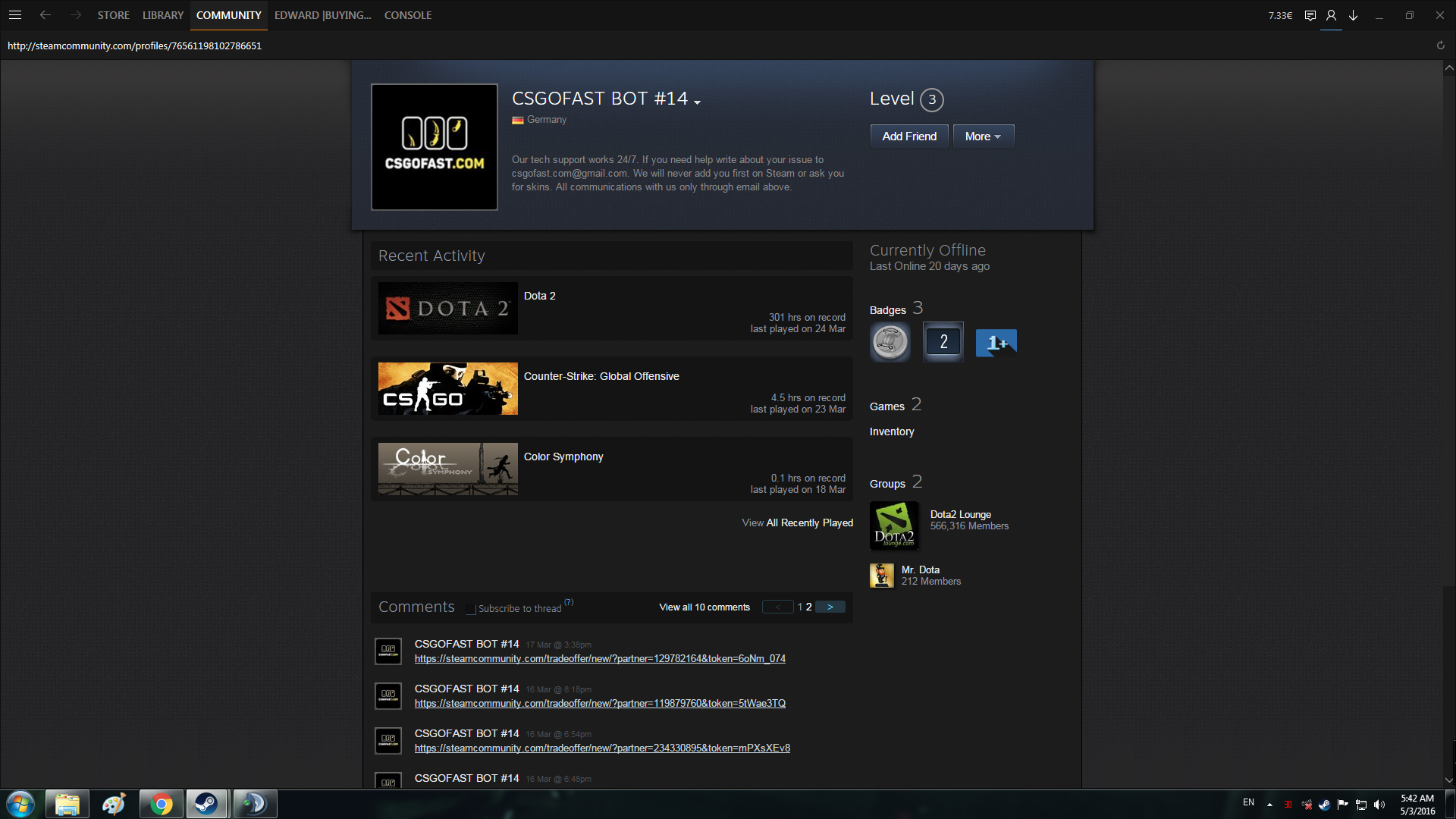The height and width of the screenshot is (819, 1456).
Task: Expand the dropdown arrow beside CSGOFAST BOT #14
Action: [x=697, y=102]
